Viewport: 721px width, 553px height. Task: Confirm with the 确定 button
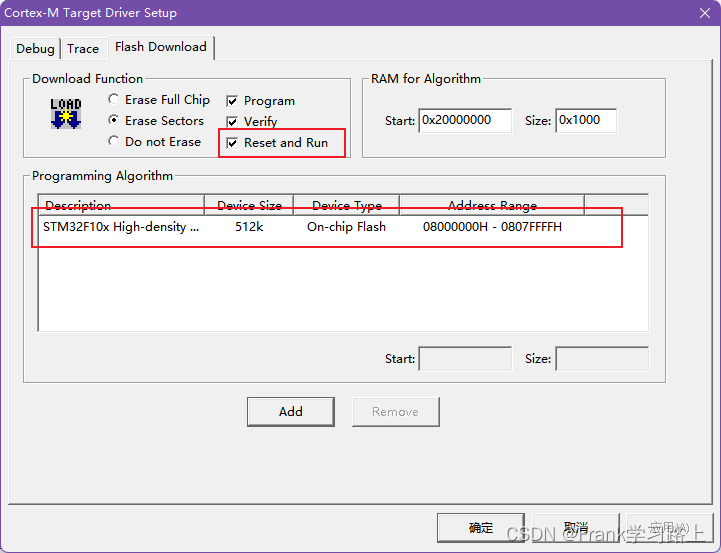(x=481, y=527)
